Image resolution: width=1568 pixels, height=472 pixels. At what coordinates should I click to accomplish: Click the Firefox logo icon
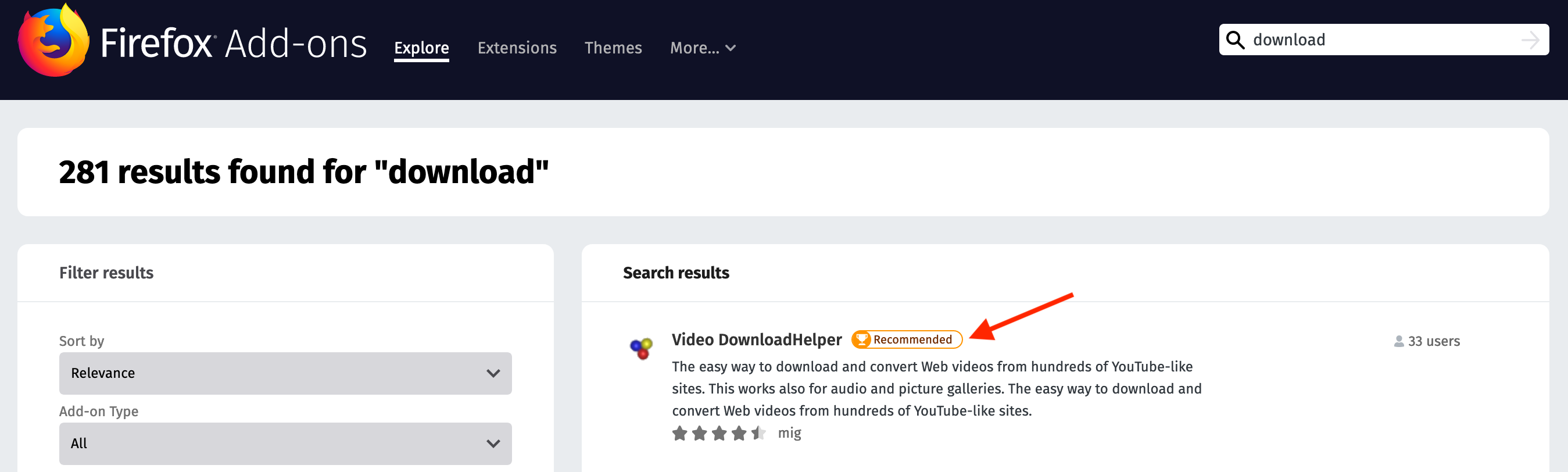53,40
